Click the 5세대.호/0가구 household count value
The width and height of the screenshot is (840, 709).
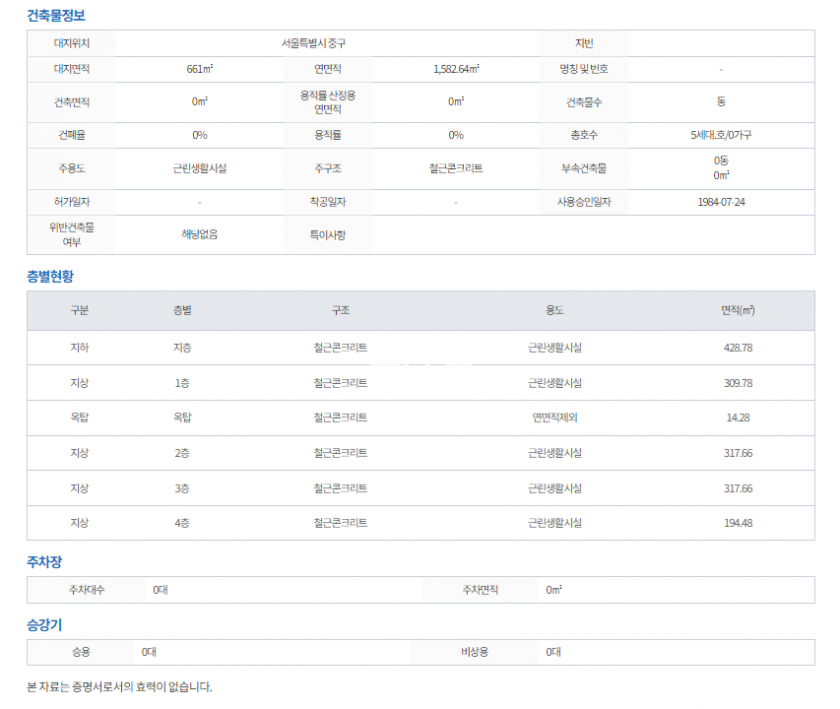click(721, 135)
